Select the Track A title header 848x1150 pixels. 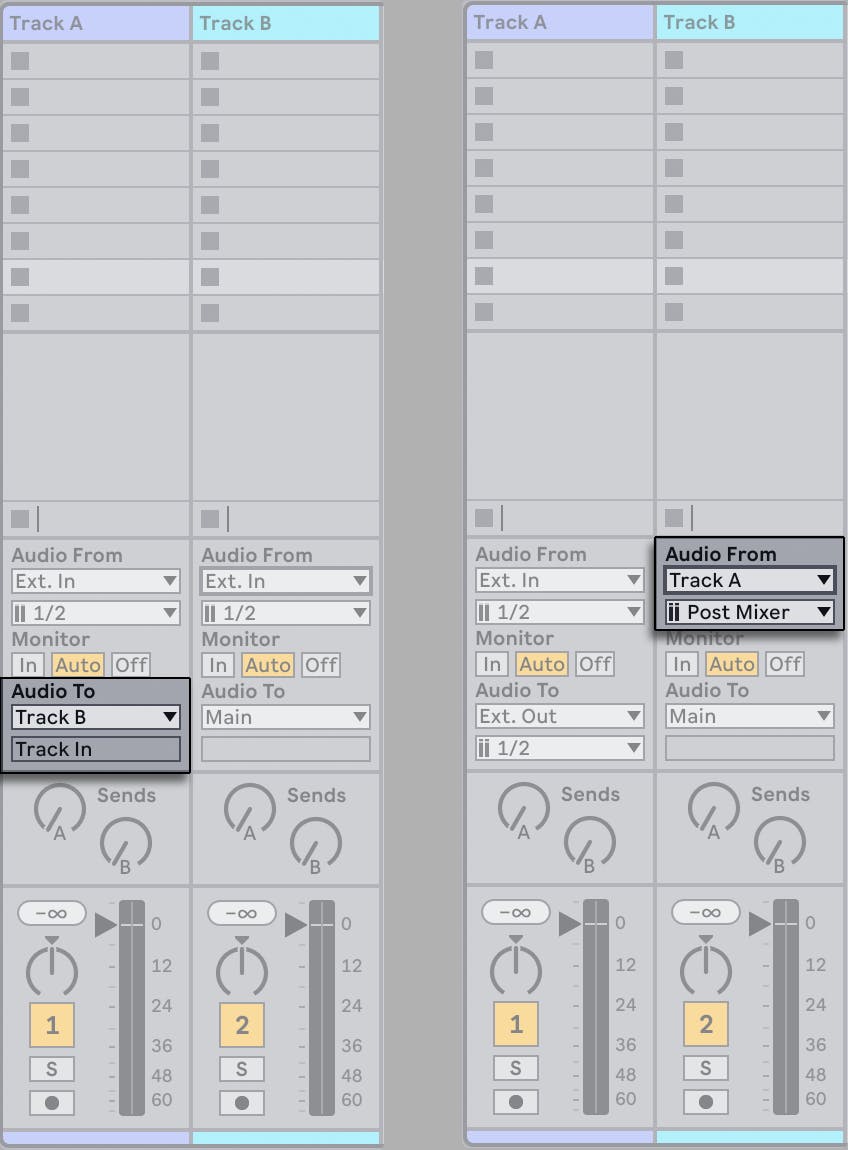(x=95, y=22)
